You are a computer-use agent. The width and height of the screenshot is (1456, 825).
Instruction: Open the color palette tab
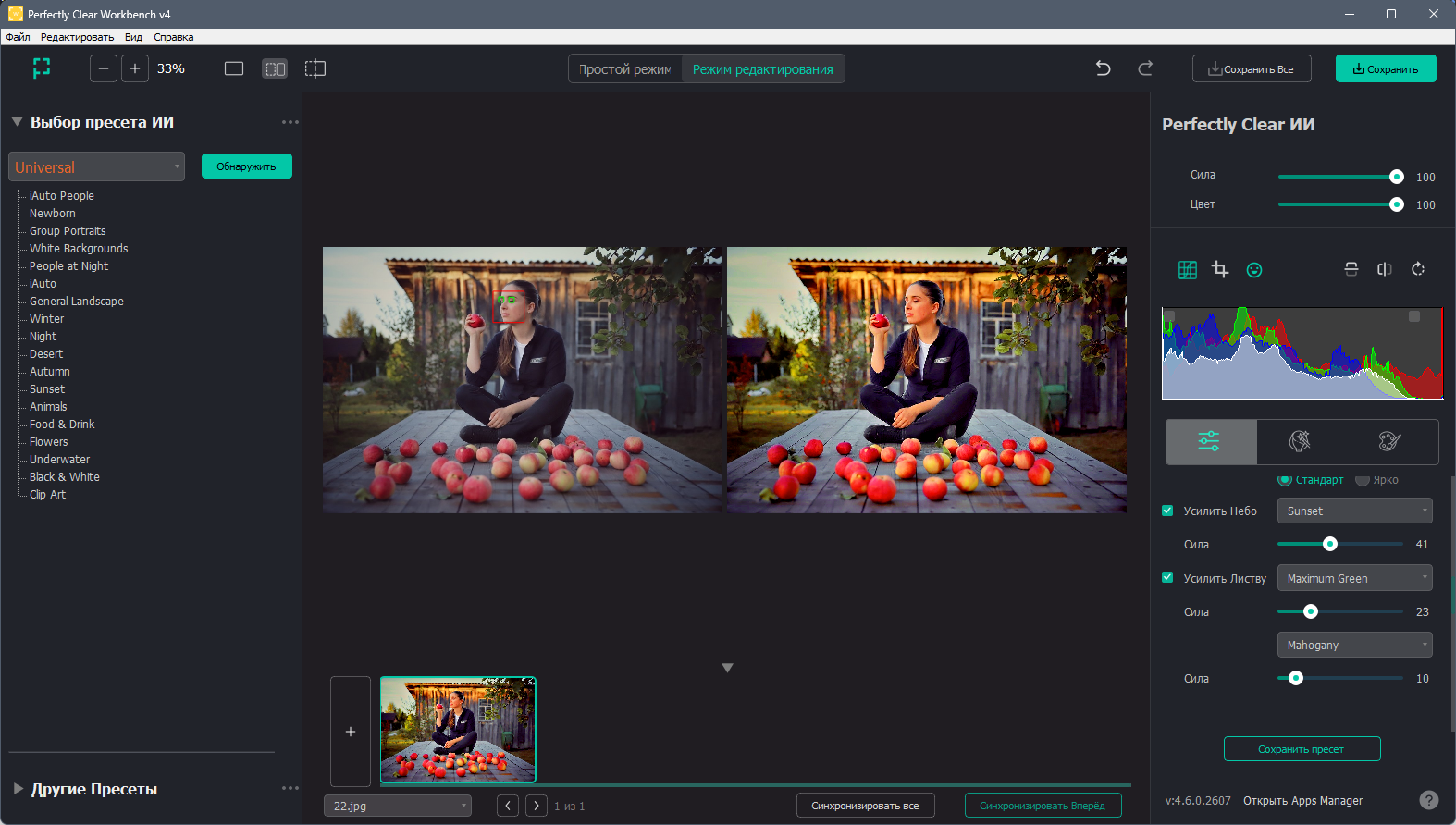point(1389,441)
